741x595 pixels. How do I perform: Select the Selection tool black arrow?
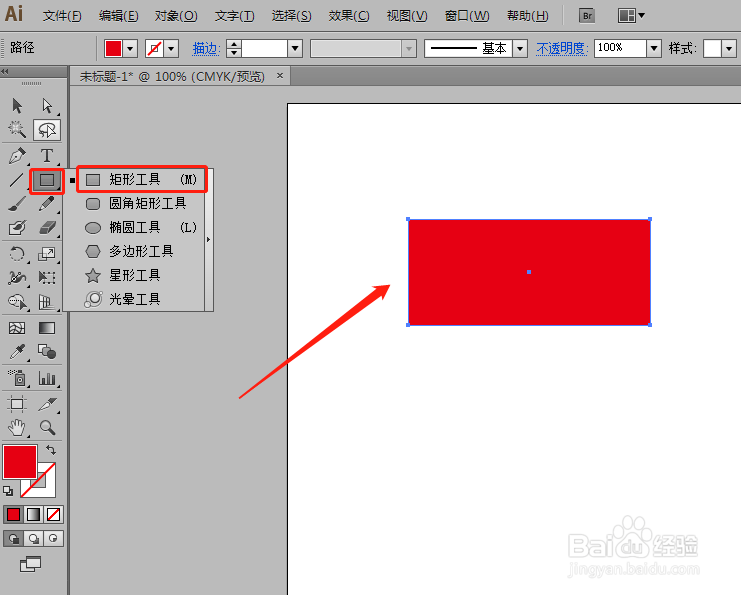(17, 105)
